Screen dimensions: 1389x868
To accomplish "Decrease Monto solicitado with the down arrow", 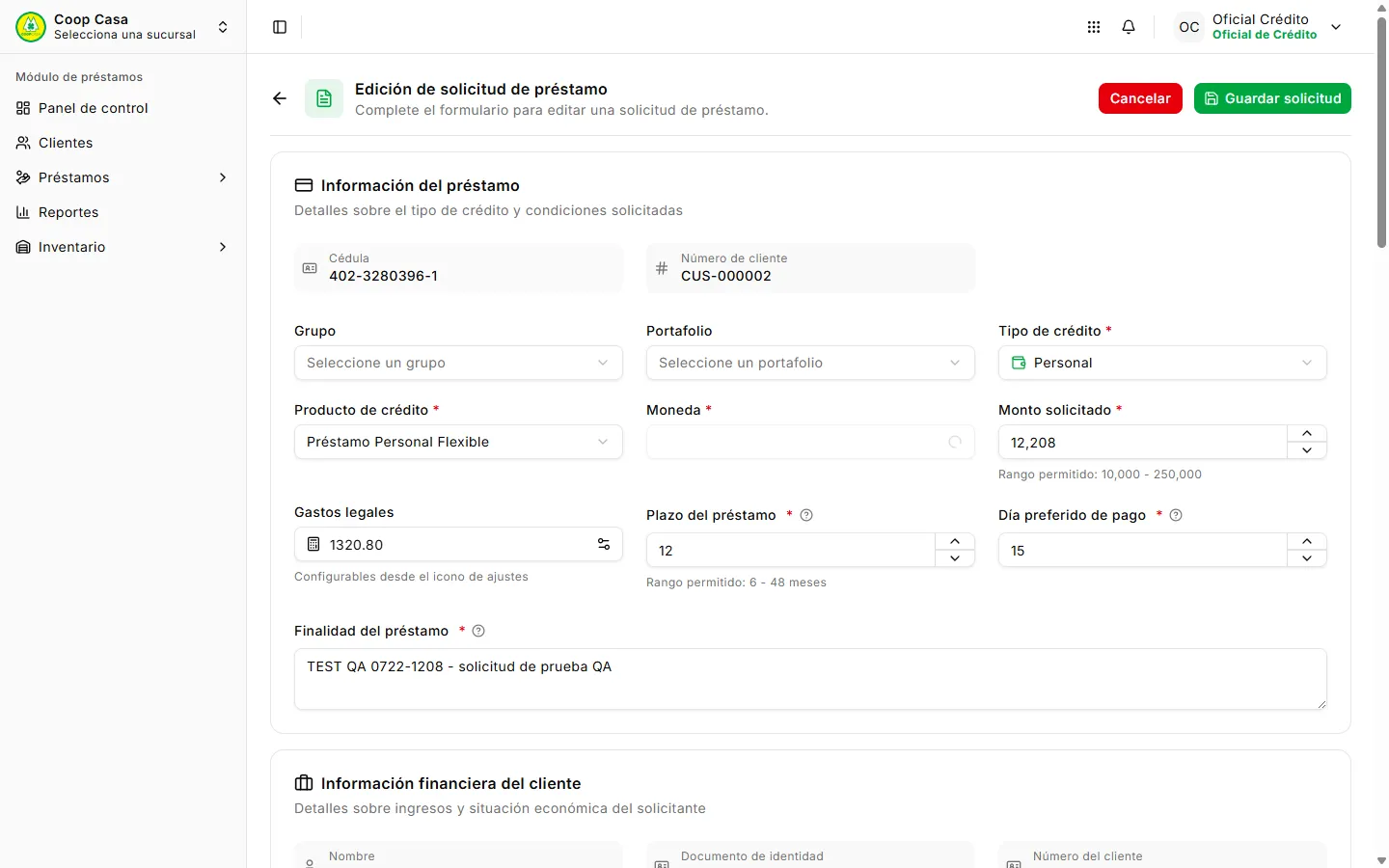I will pos(1307,450).
